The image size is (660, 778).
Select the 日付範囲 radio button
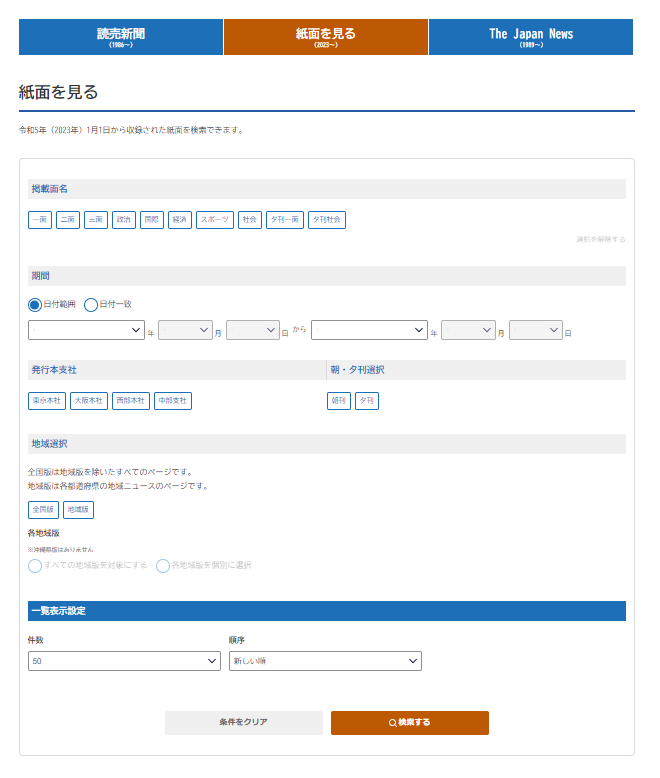point(35,304)
